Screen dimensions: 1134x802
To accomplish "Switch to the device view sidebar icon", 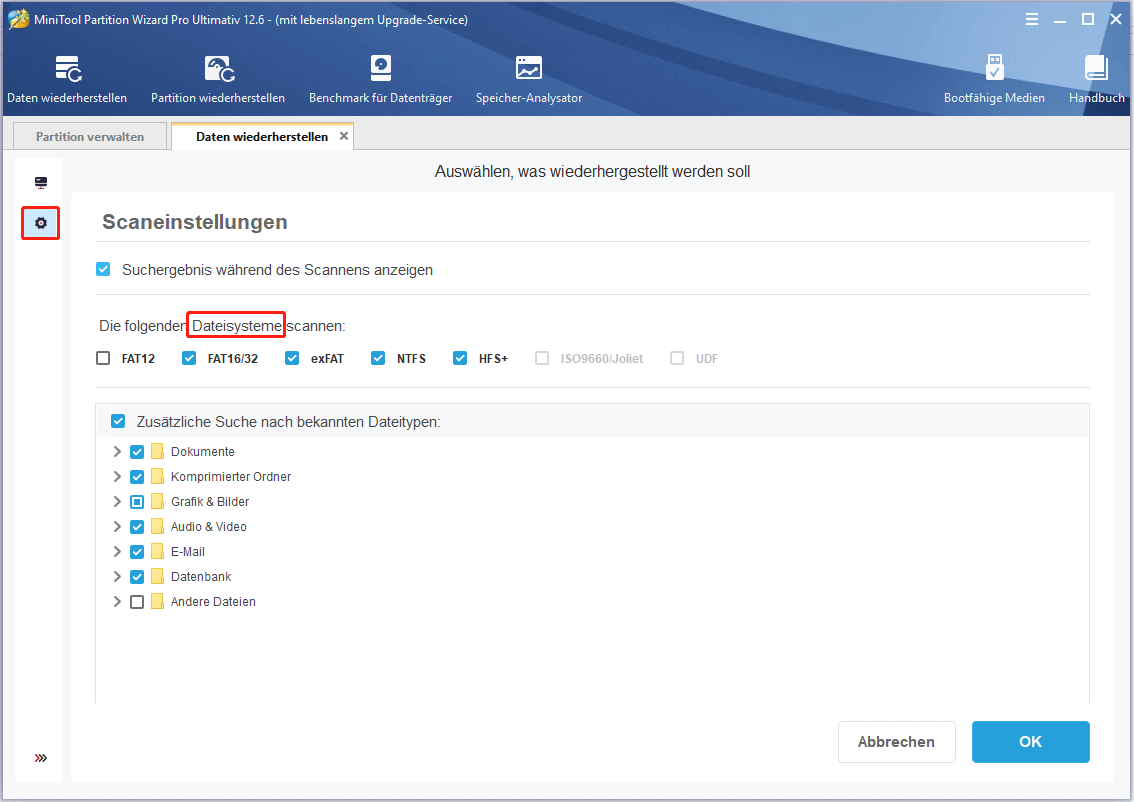I will click(x=41, y=182).
